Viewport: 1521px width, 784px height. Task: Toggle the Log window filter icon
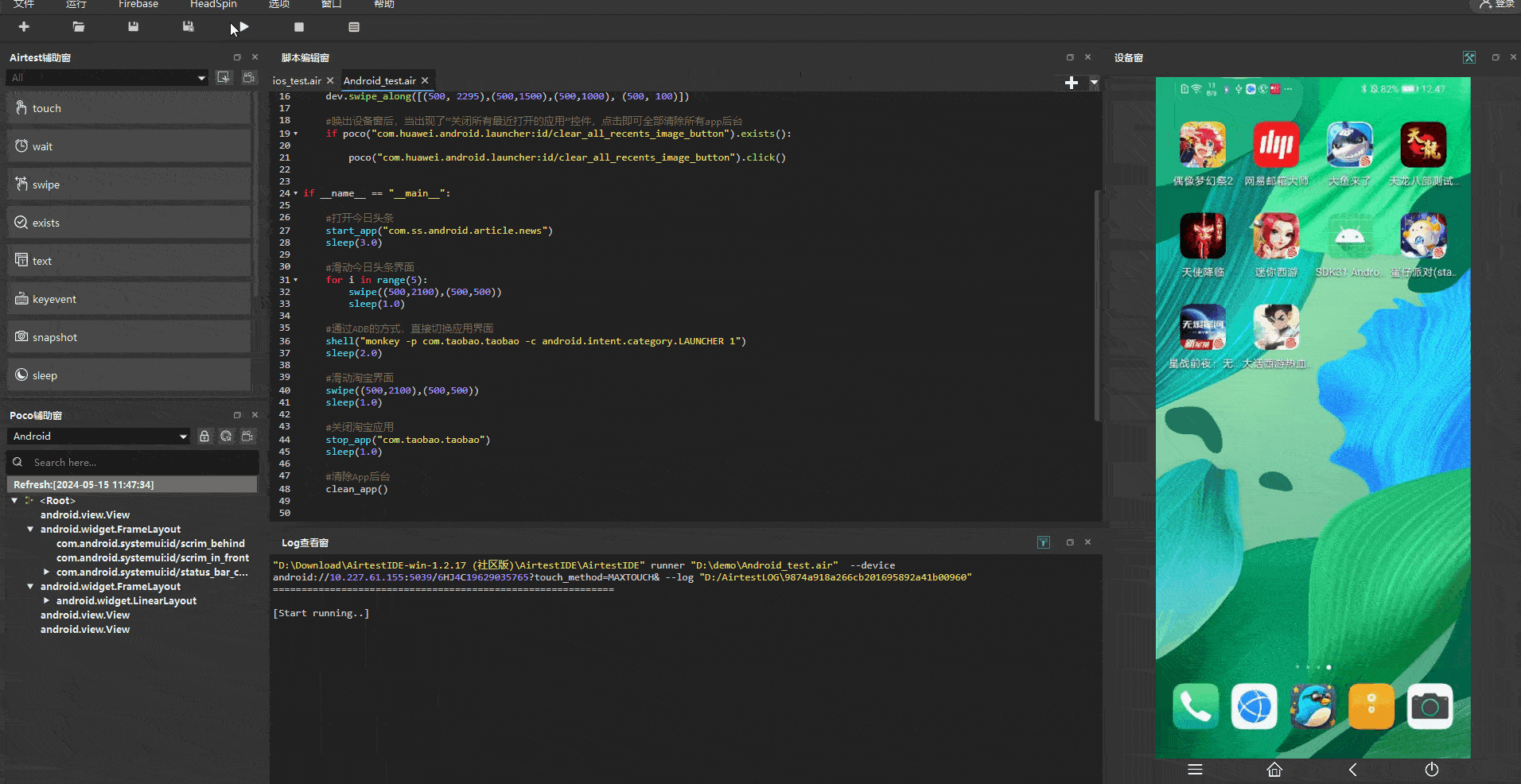(1044, 542)
